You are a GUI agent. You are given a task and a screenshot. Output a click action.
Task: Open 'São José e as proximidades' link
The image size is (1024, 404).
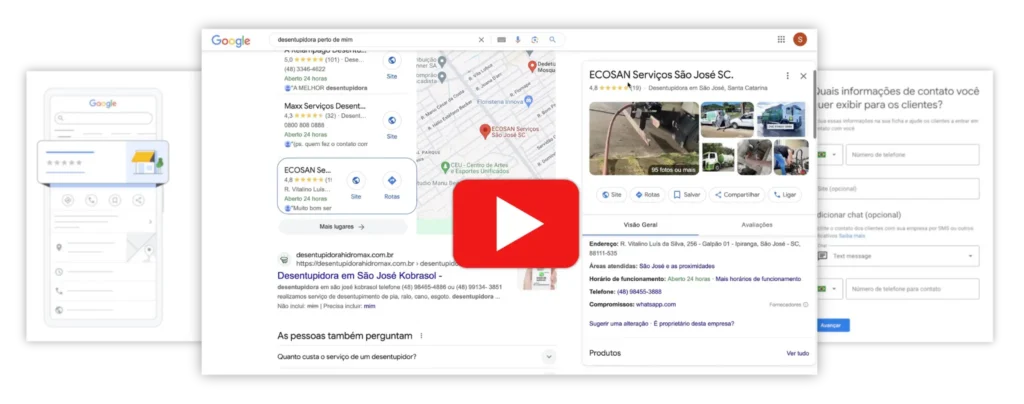tap(677, 266)
